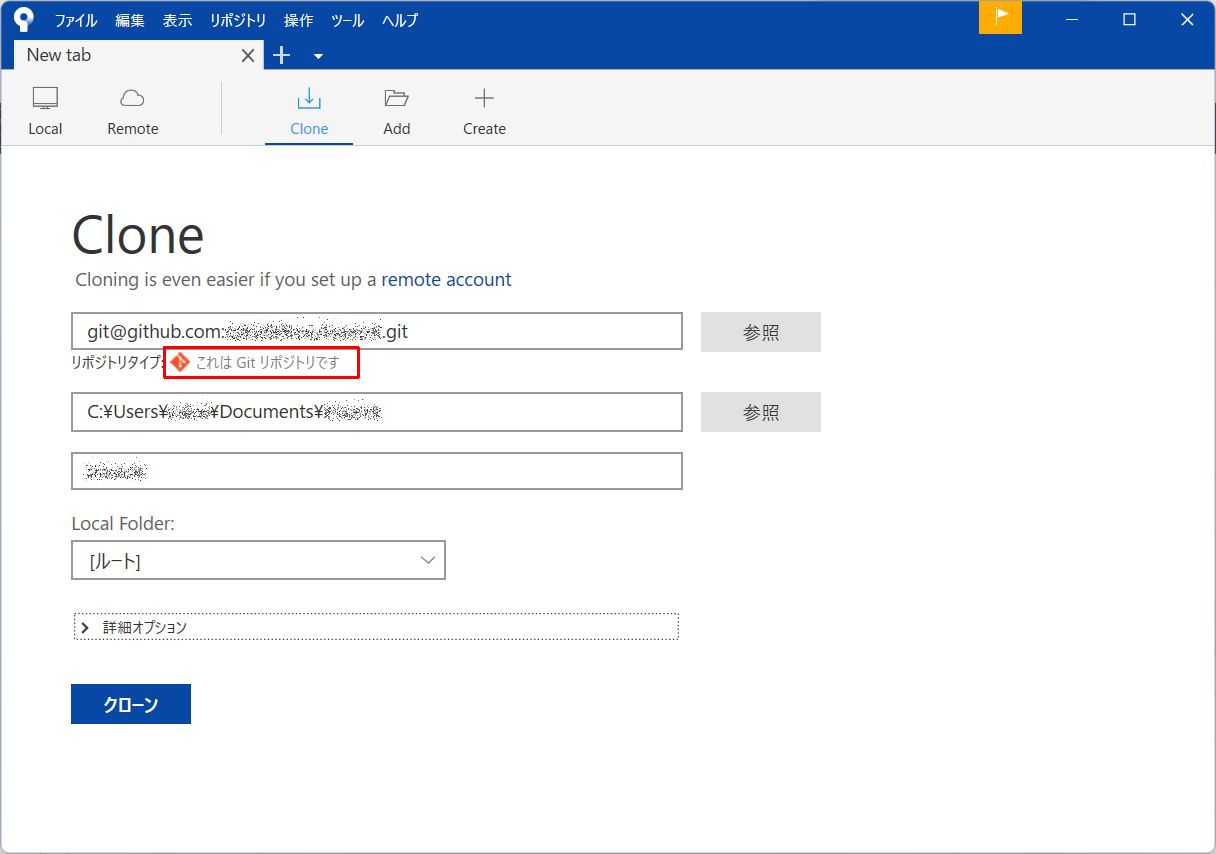The width and height of the screenshot is (1216, 854).
Task: Open the ファイル menu
Action: tap(75, 19)
